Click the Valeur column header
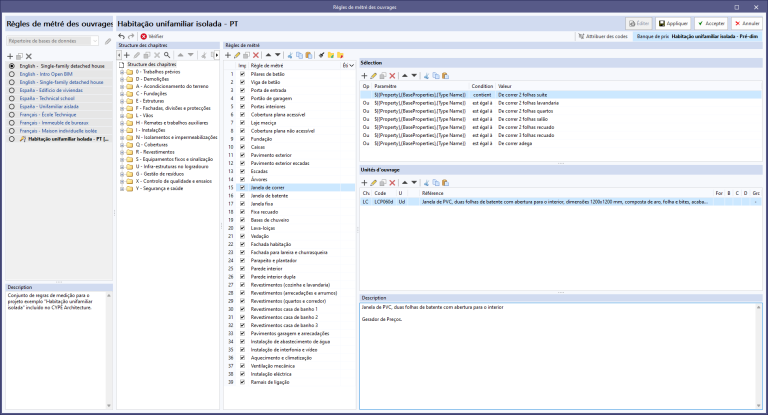Screen dimensions: 768x415 click(628, 86)
